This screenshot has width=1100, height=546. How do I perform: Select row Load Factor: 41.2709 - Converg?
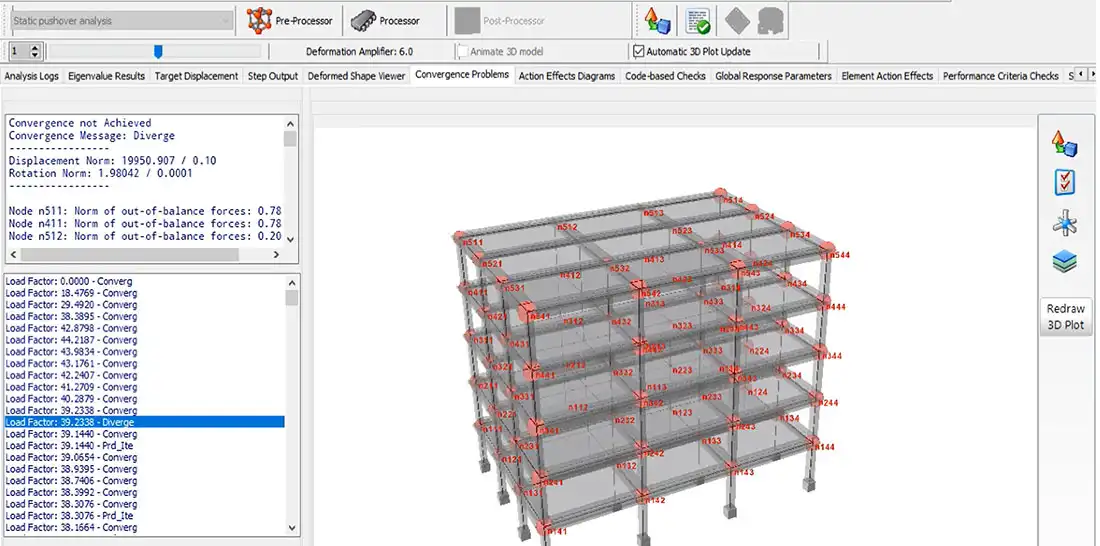[x=144, y=387]
